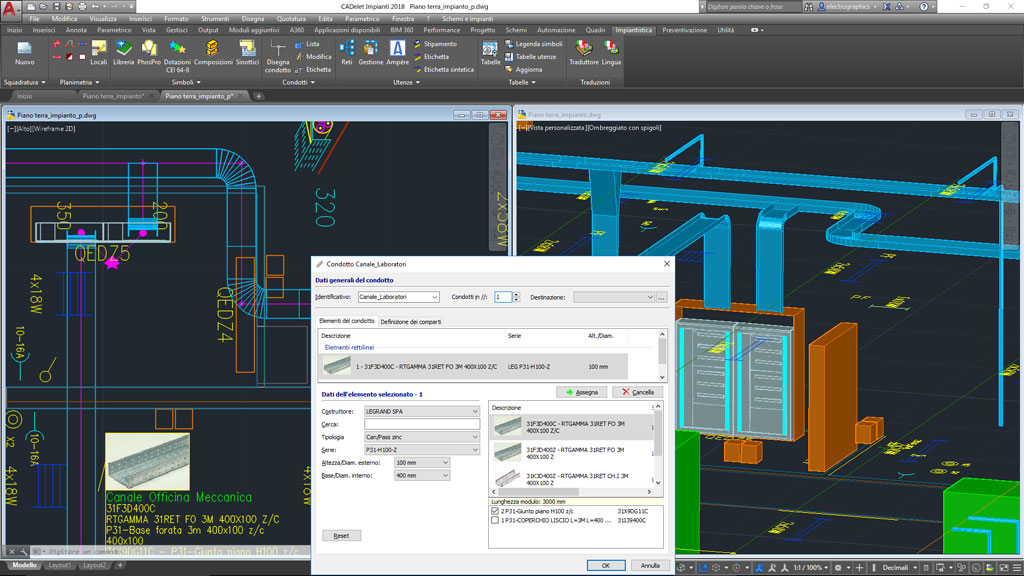The height and width of the screenshot is (576, 1024).
Task: Click into the Cerca search field
Action: coord(421,424)
